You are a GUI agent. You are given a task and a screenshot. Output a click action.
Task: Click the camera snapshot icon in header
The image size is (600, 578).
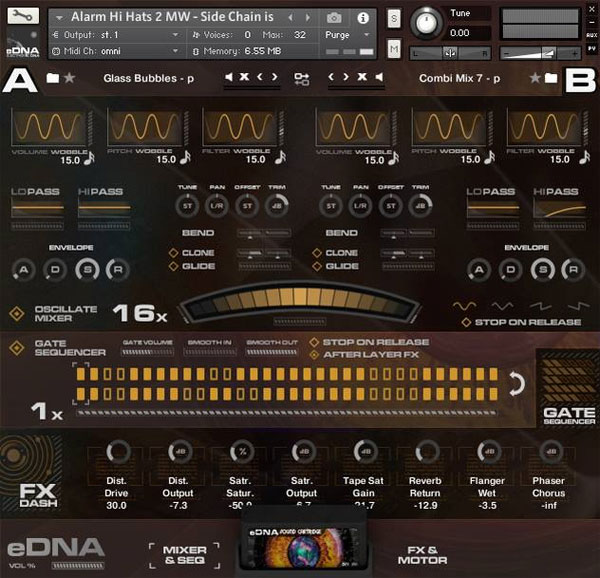point(334,18)
